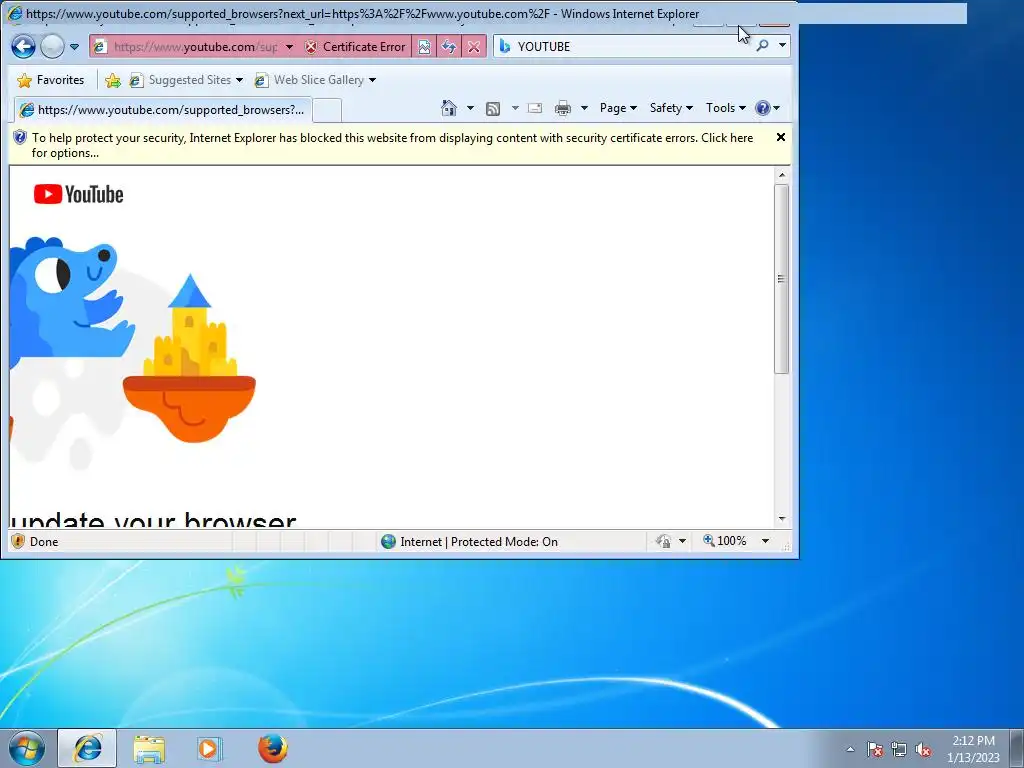Open the Windows Start menu orb
Image resolution: width=1024 pixels, height=768 pixels.
coord(27,748)
